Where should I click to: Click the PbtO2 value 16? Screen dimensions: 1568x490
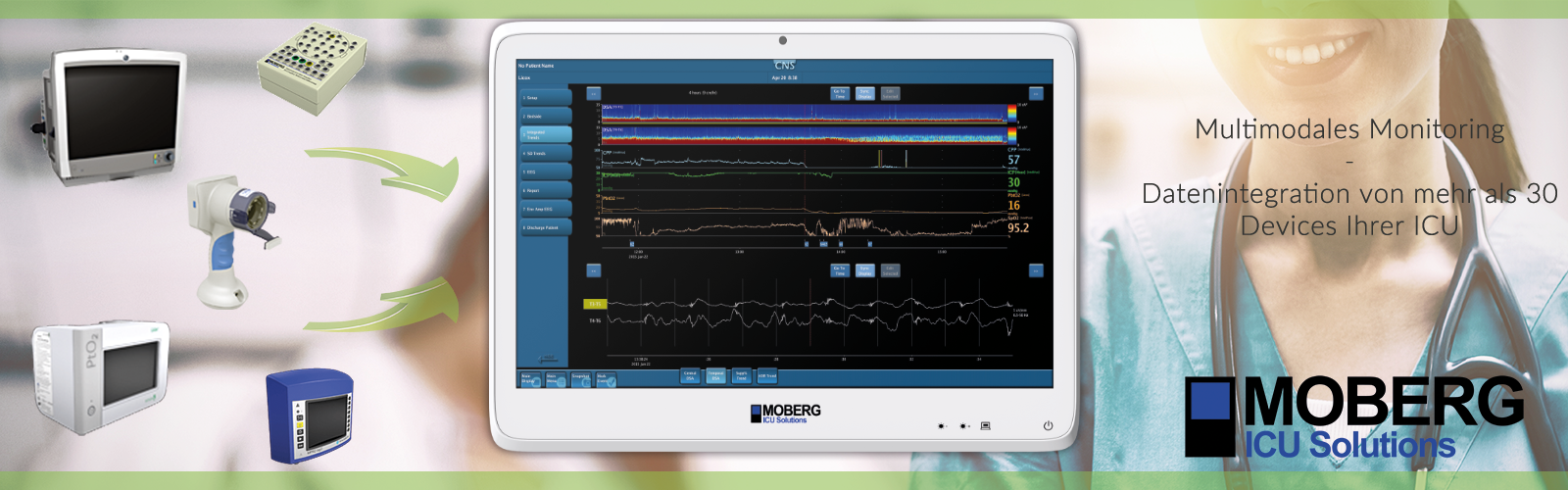coord(1013,205)
